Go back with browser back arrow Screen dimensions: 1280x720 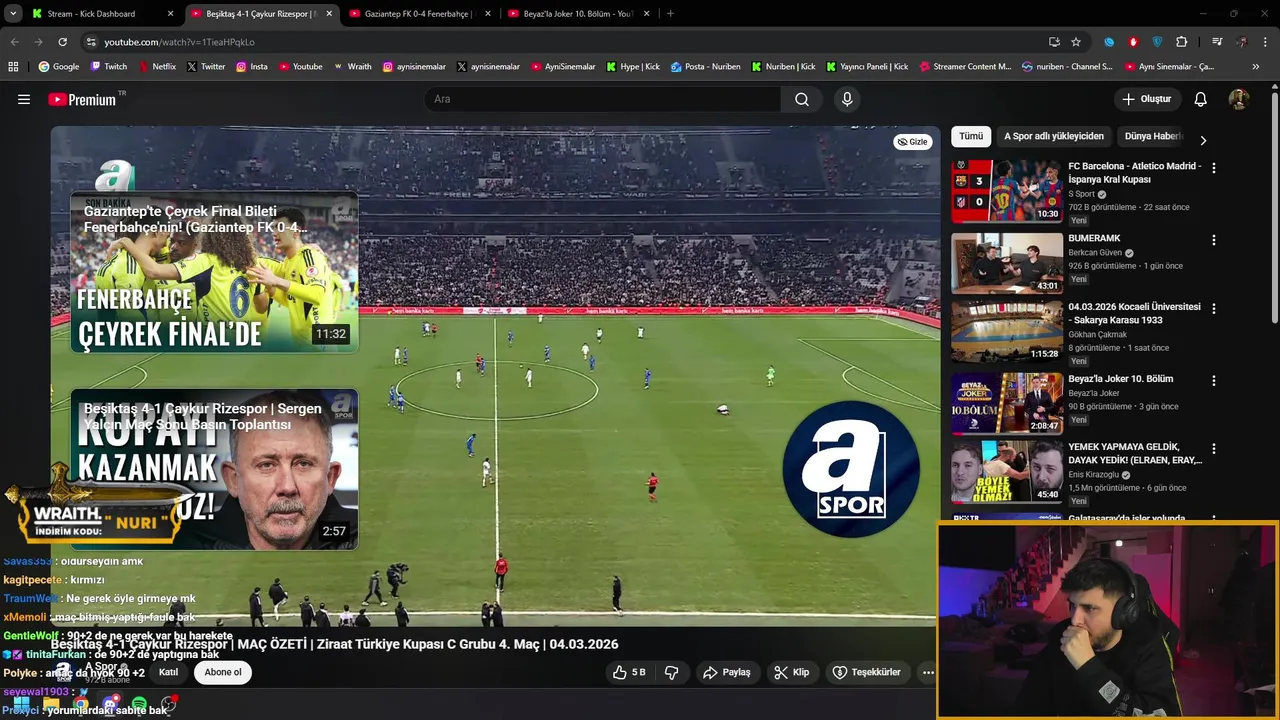[15, 42]
